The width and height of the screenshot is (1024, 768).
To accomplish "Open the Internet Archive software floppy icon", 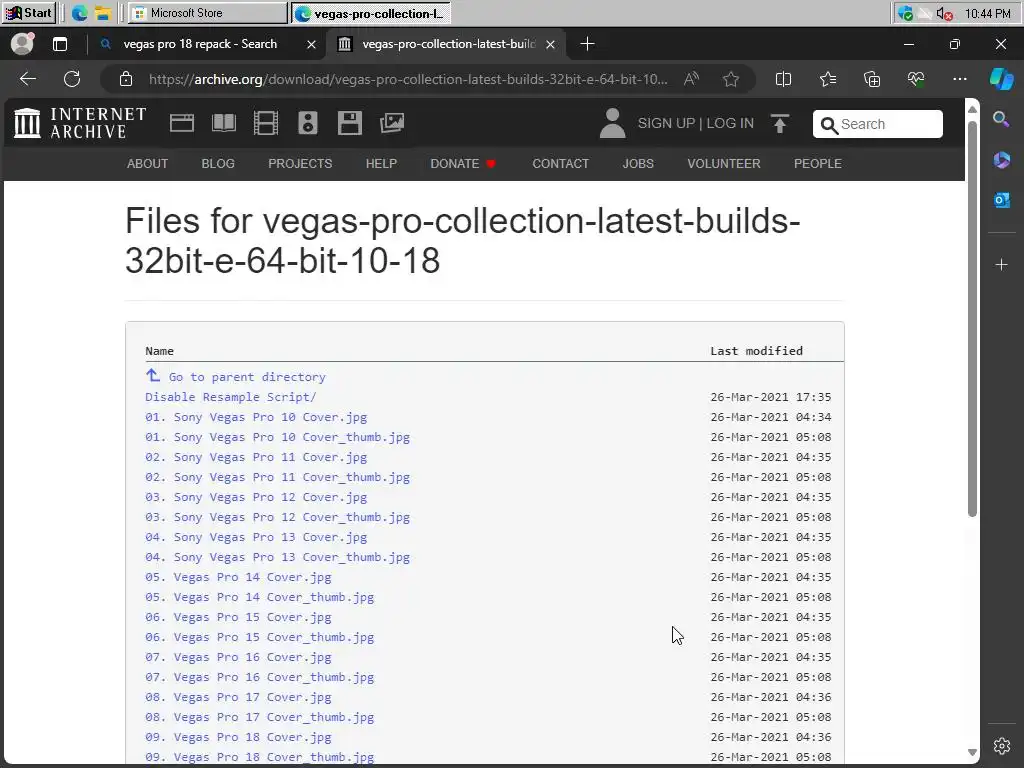I will pyautogui.click(x=349, y=123).
